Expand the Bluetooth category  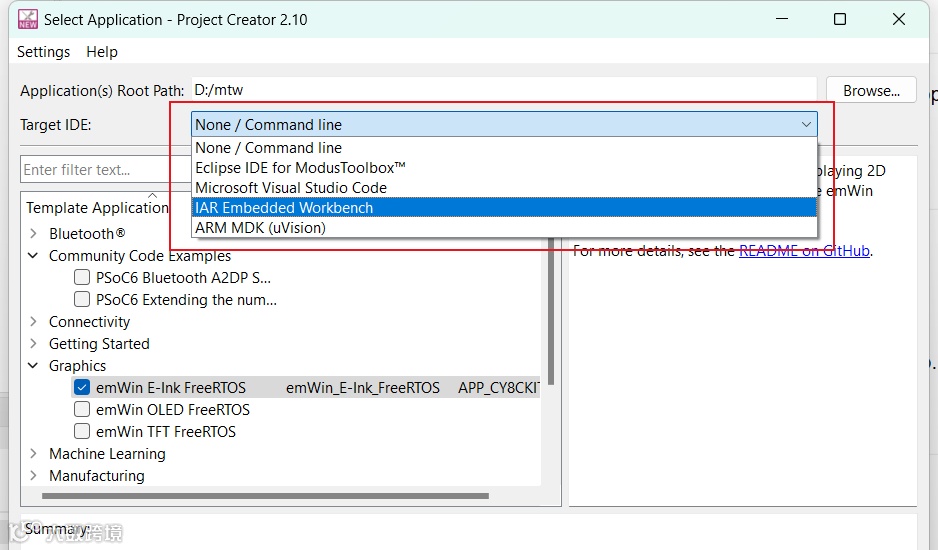34,233
